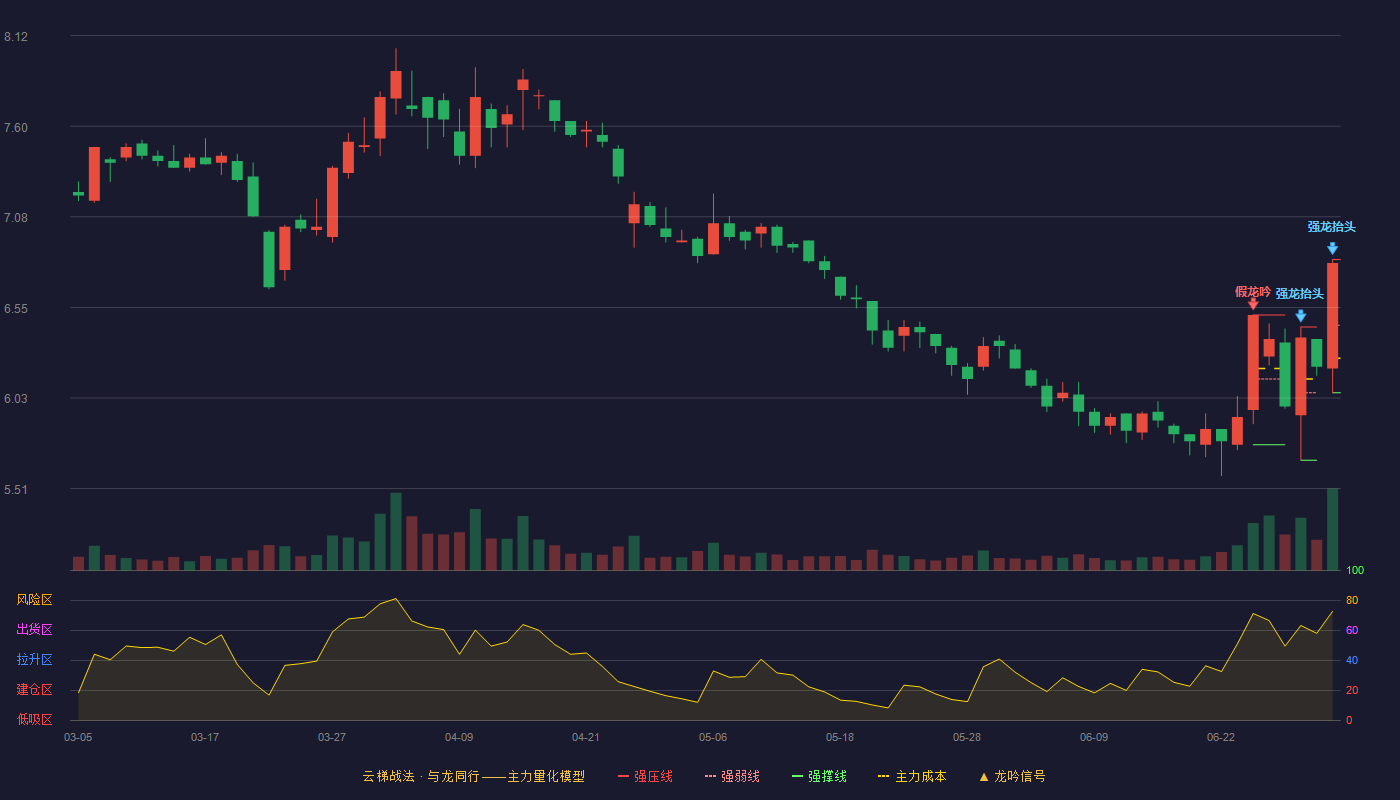Click the tall red candle under 假龙吟
This screenshot has height=800, width=1400.
pos(1253,362)
